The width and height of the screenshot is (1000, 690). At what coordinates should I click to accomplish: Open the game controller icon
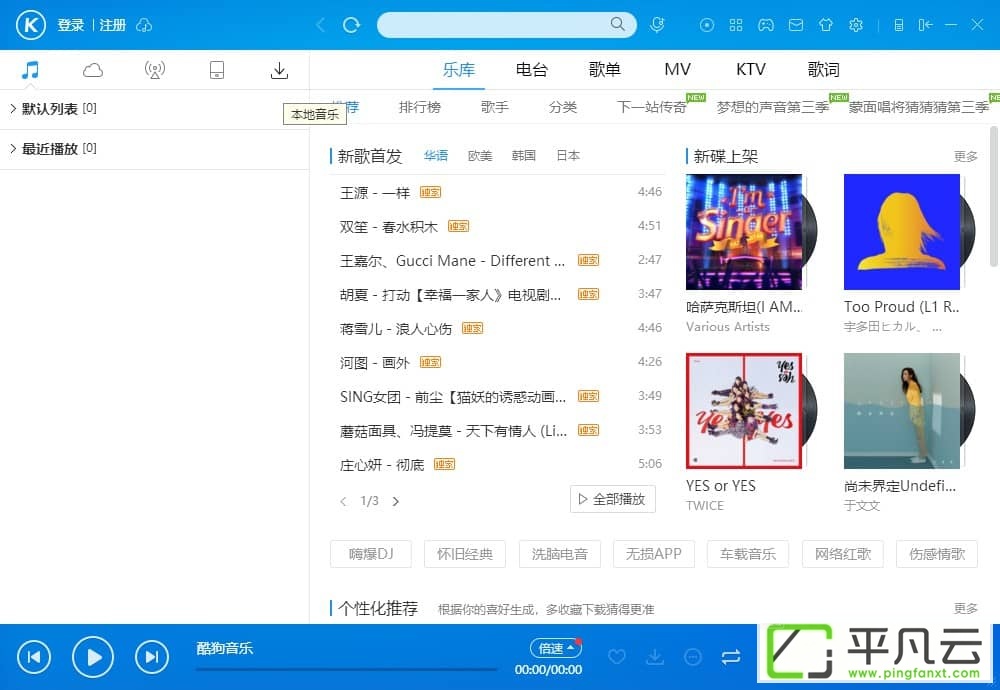(766, 25)
